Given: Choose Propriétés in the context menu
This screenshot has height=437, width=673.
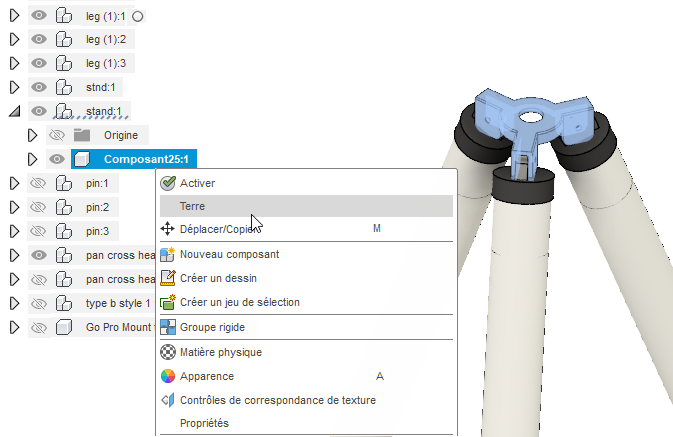Looking at the screenshot, I should pyautogui.click(x=306, y=423).
